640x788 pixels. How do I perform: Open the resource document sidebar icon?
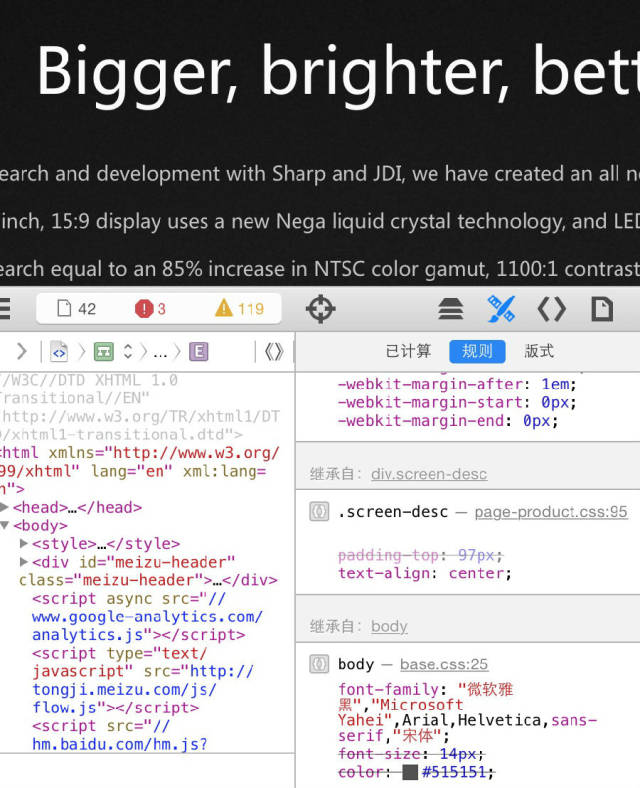point(602,309)
